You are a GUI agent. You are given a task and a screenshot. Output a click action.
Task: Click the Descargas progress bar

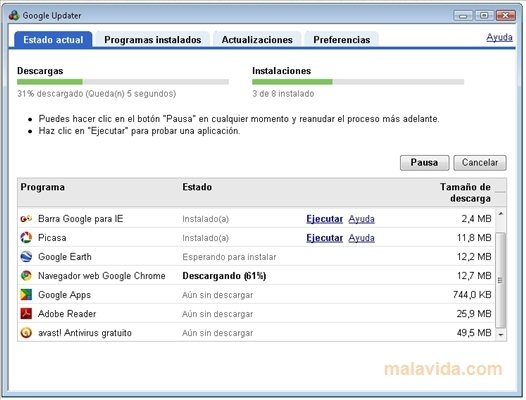(x=123, y=82)
